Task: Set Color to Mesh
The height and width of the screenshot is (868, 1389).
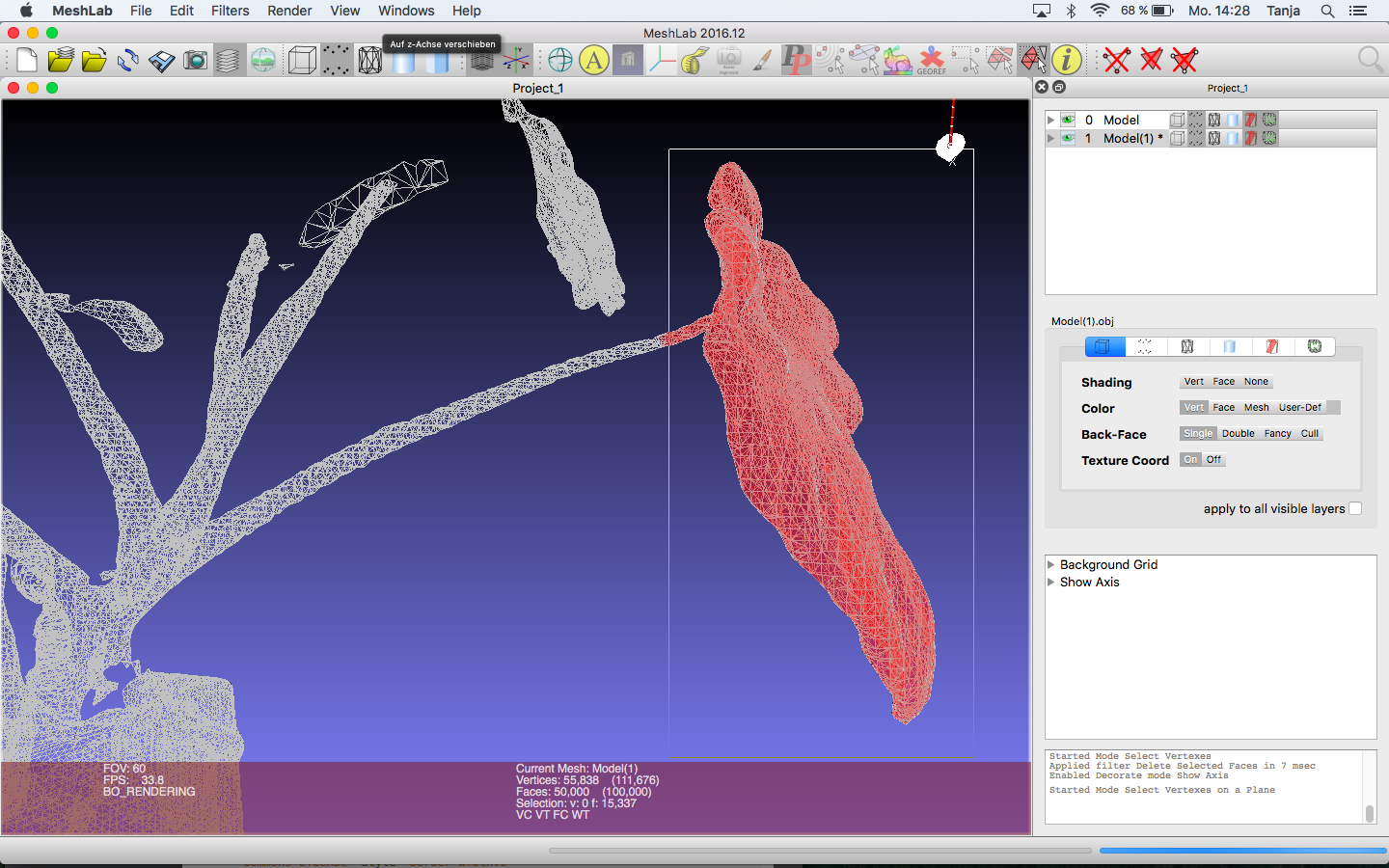Action: 1256,408
